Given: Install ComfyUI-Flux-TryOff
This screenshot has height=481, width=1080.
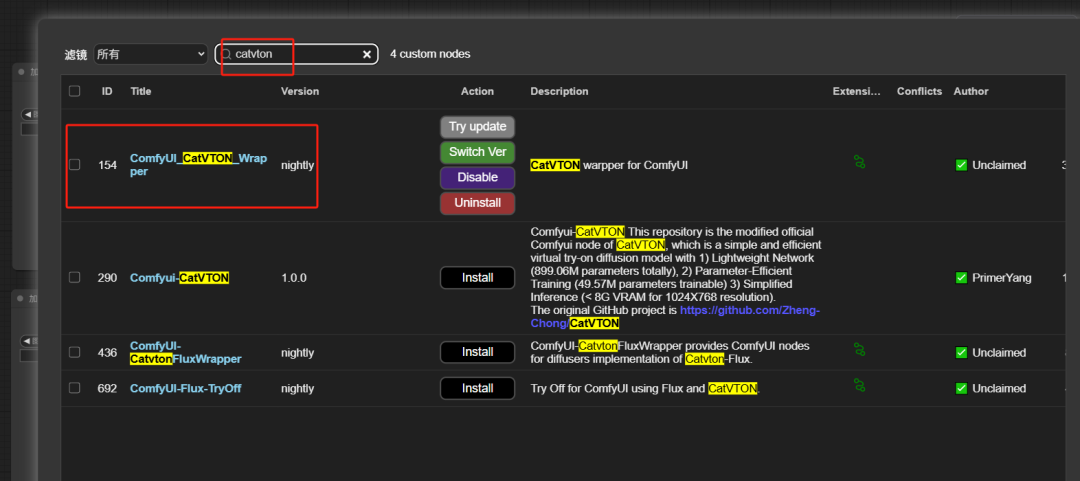Looking at the screenshot, I should click(477, 388).
